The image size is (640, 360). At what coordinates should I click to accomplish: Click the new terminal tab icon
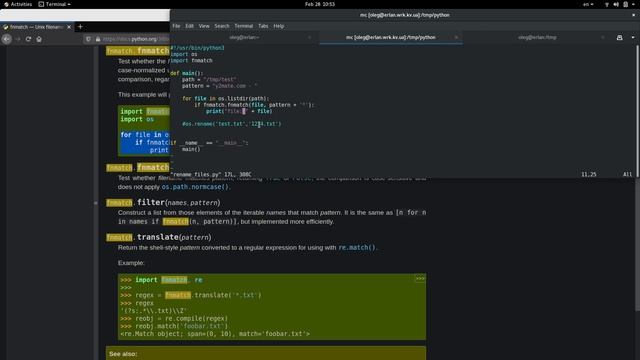pyautogui.click(x=620, y=38)
